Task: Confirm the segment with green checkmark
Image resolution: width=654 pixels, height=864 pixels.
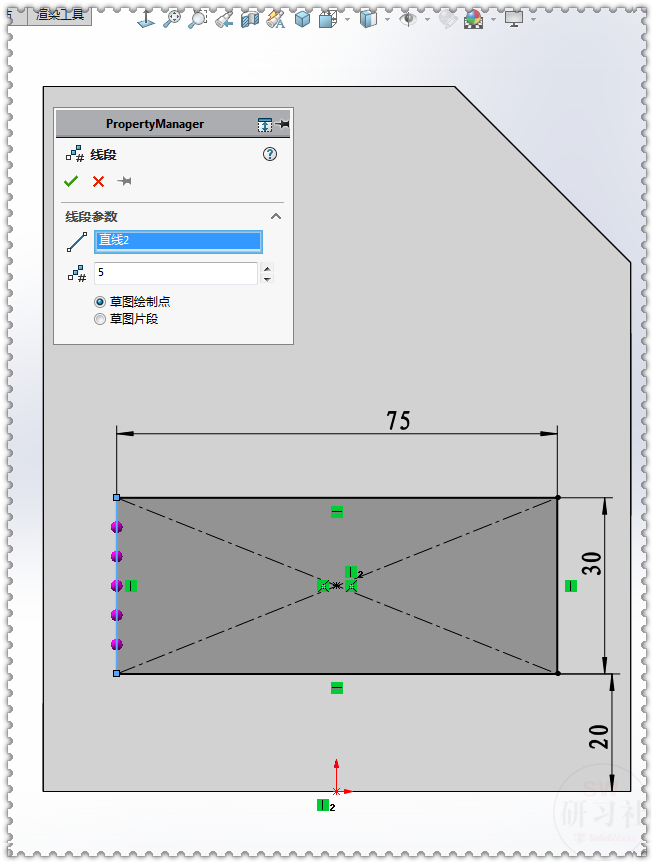Action: pos(71,181)
